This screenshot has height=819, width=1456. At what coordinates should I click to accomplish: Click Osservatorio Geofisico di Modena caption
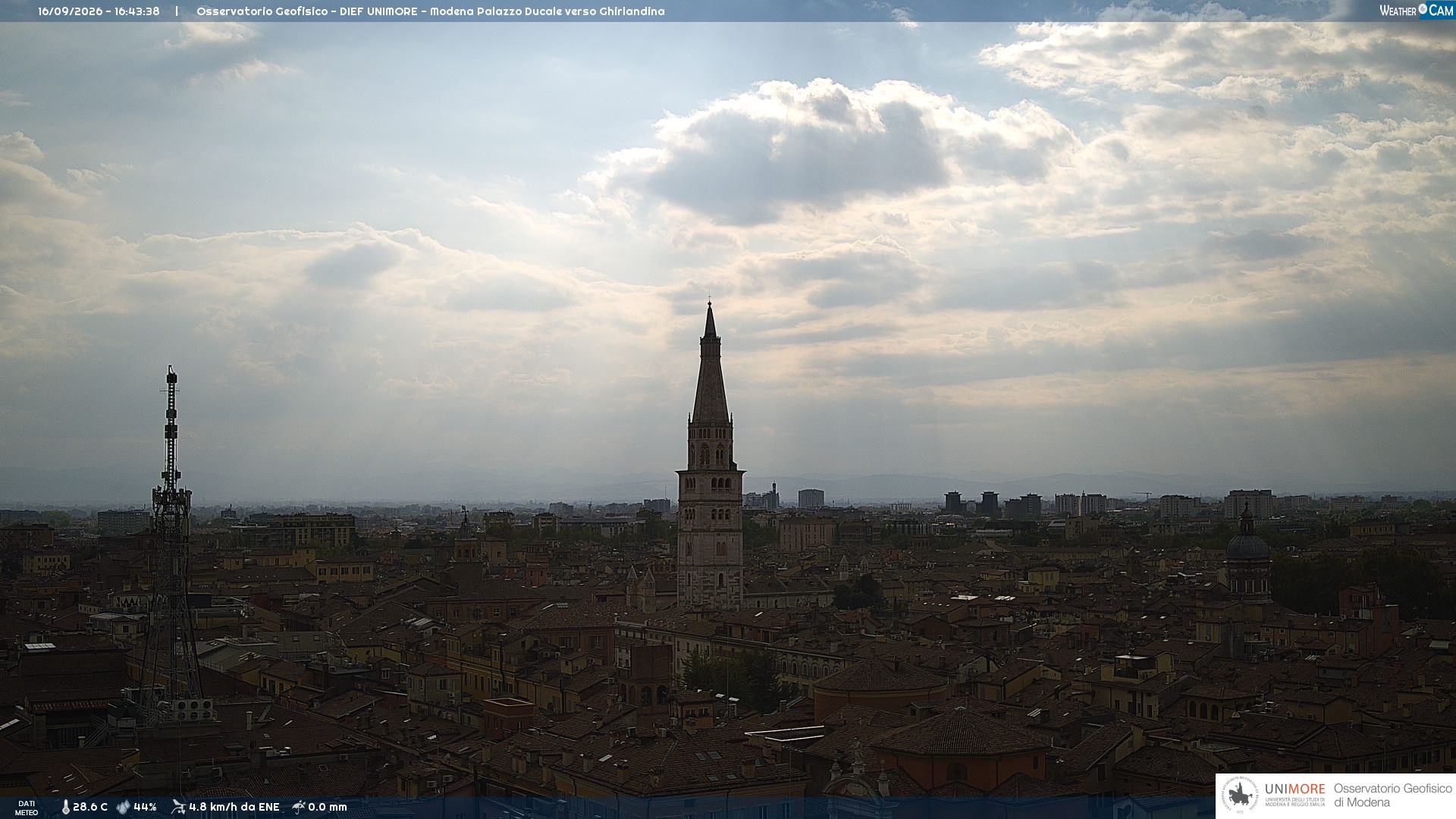(1392, 795)
